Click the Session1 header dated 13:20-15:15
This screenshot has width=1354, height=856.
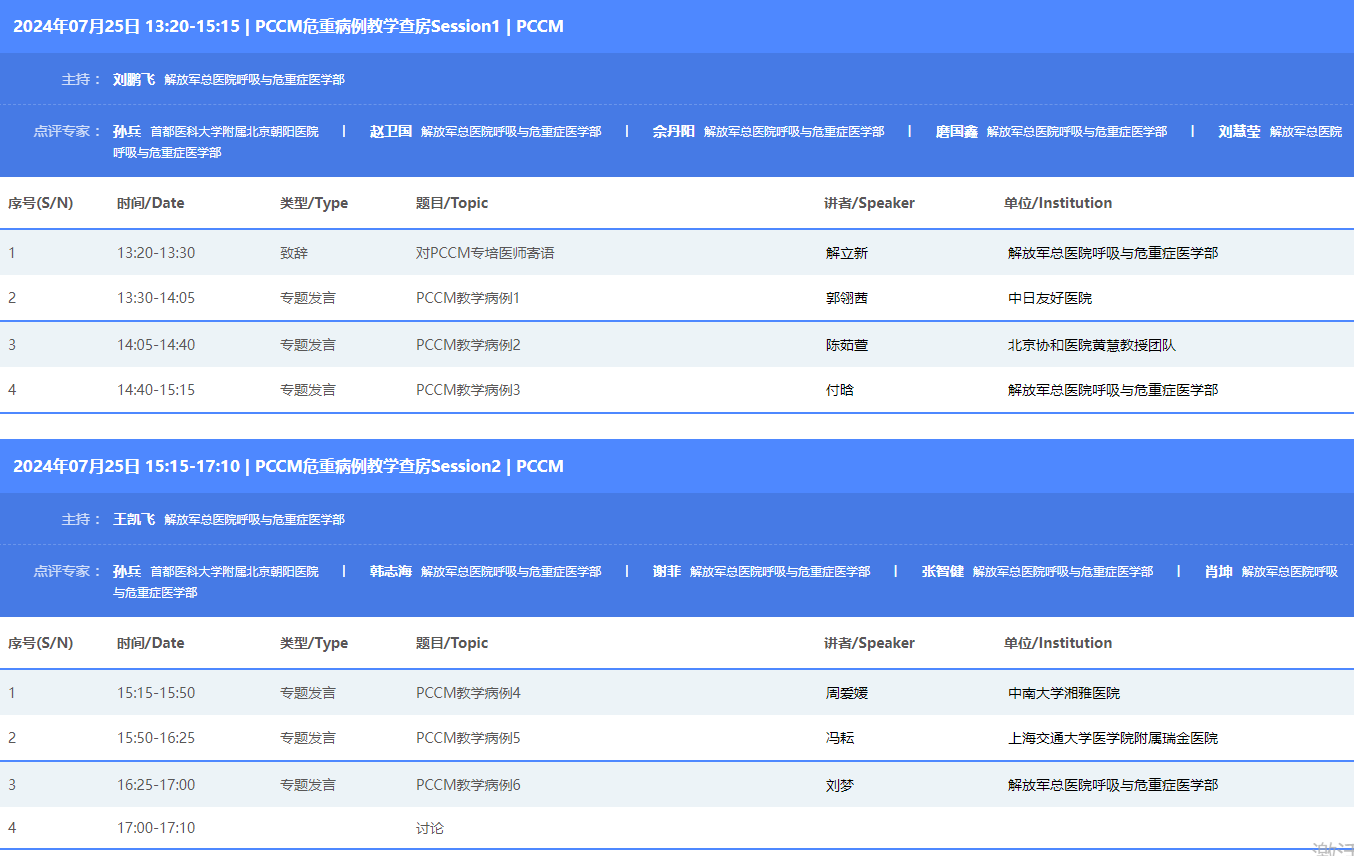click(288, 26)
